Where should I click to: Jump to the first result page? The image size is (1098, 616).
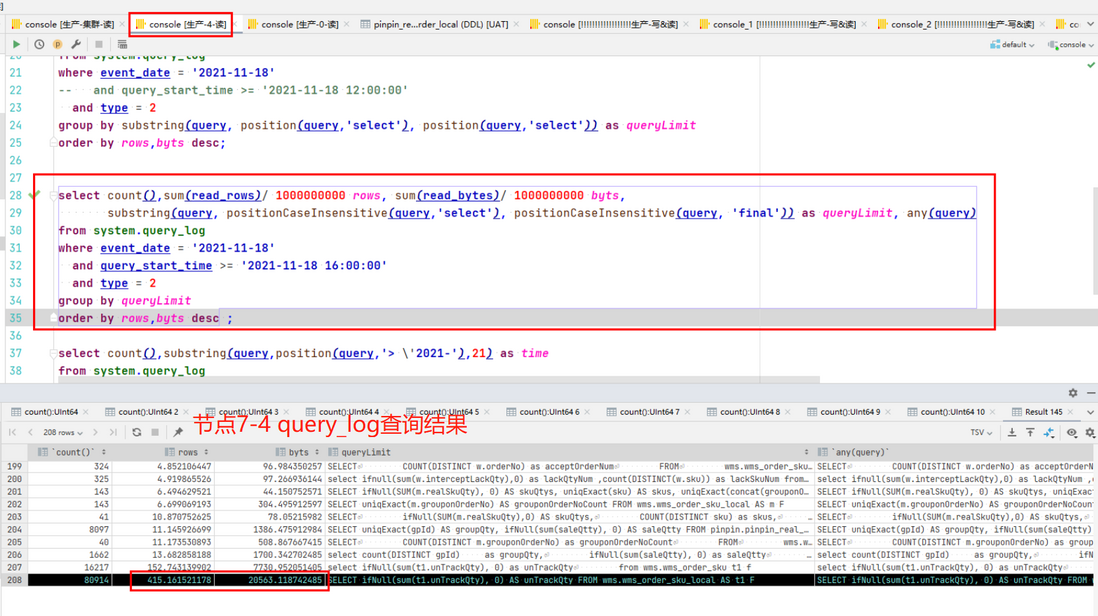pyautogui.click(x=13, y=432)
